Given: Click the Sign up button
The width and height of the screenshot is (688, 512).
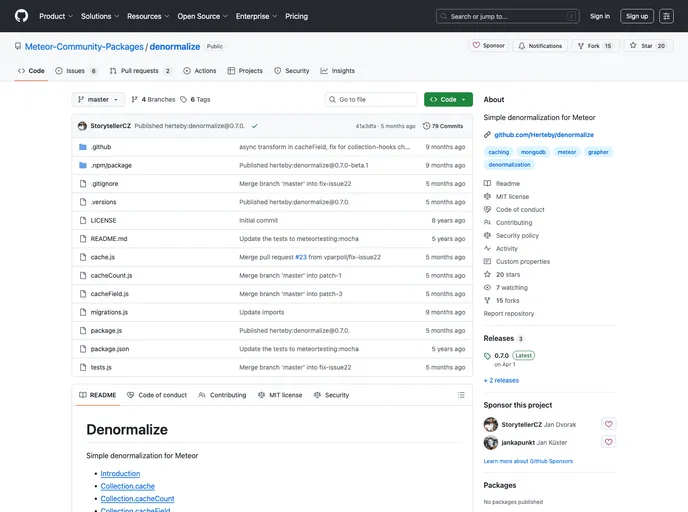Looking at the screenshot, I should (x=637, y=16).
